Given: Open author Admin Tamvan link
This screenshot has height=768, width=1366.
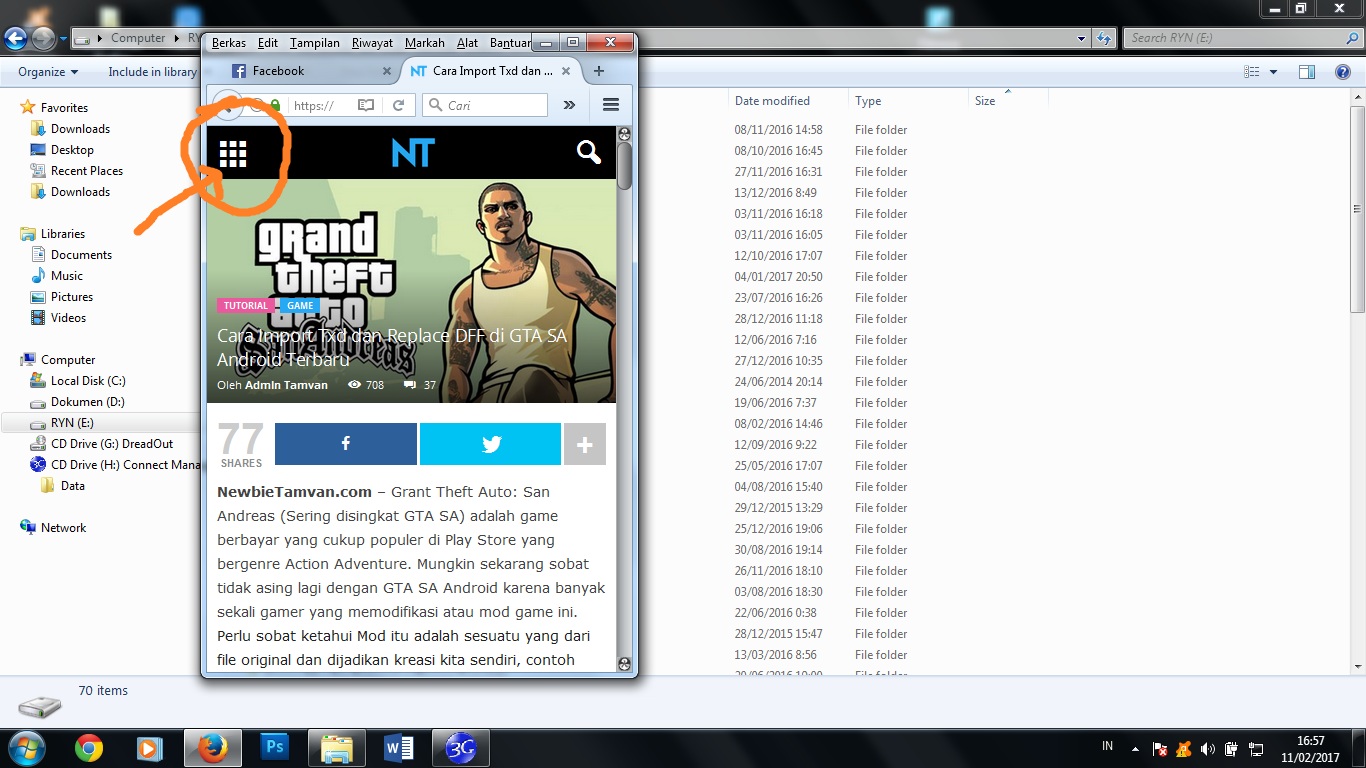Looking at the screenshot, I should [286, 385].
